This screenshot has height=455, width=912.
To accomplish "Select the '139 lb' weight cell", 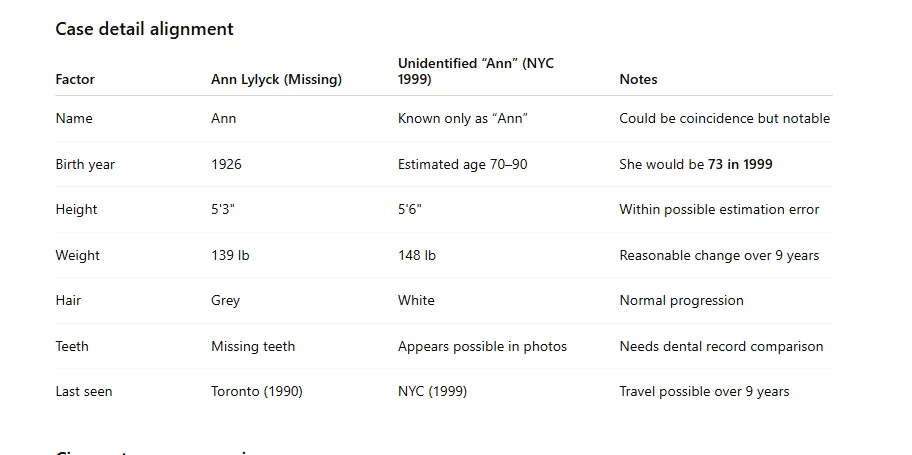I will point(230,255).
